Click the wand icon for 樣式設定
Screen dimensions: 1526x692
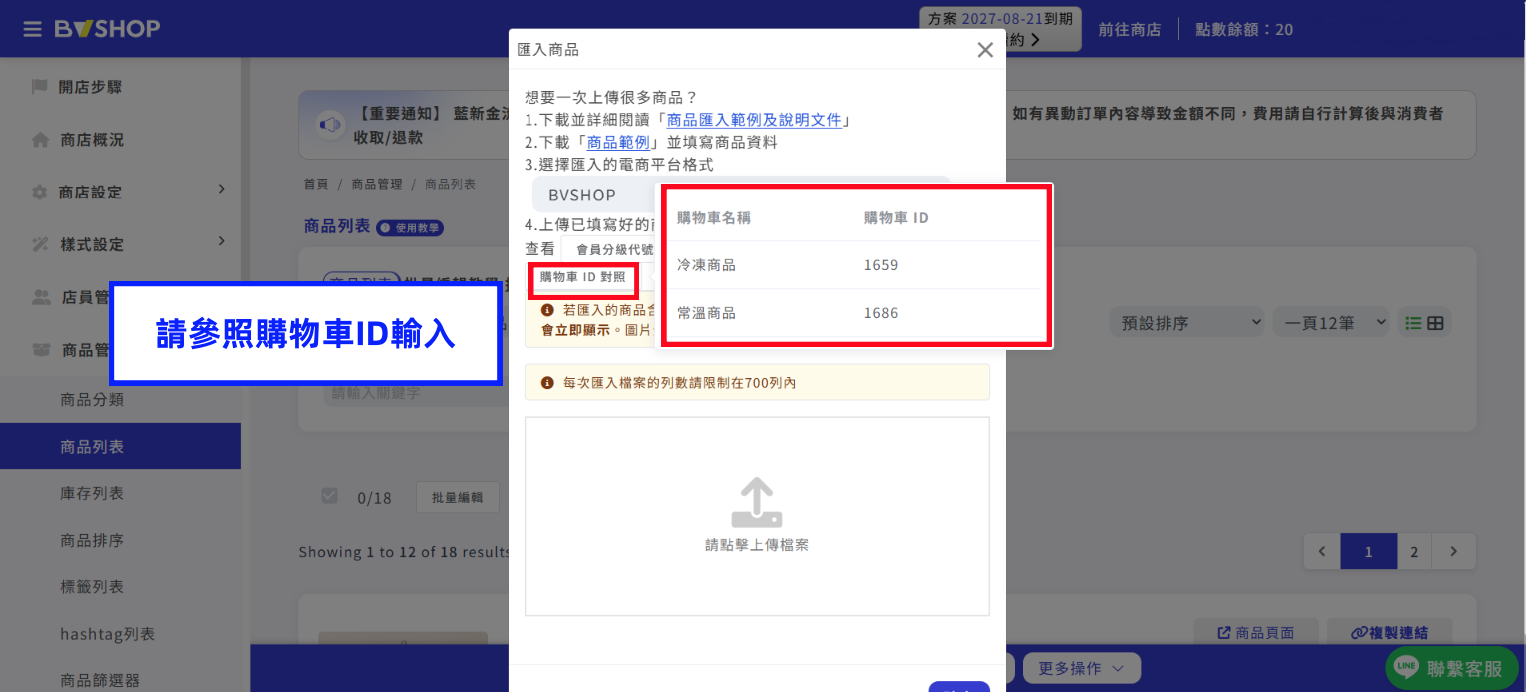[40, 244]
